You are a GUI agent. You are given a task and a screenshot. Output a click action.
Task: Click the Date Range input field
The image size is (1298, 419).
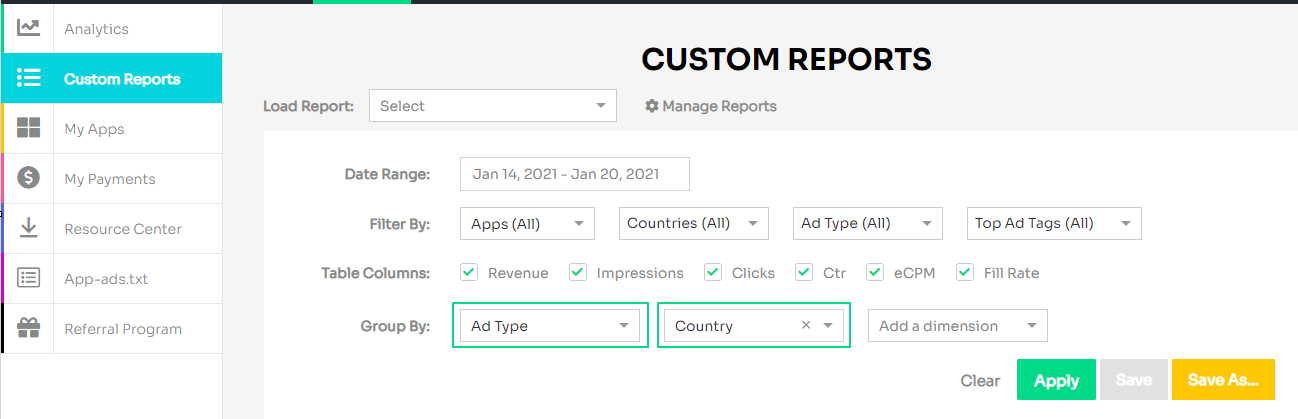pos(575,174)
